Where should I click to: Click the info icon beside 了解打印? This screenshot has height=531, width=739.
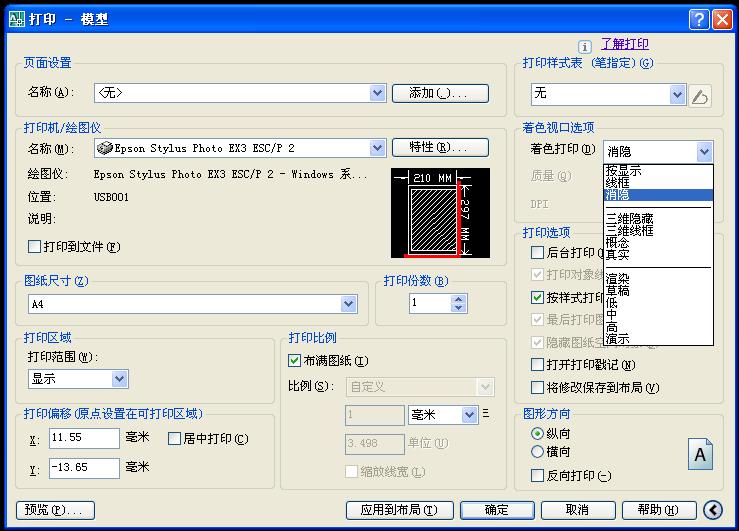[584, 47]
